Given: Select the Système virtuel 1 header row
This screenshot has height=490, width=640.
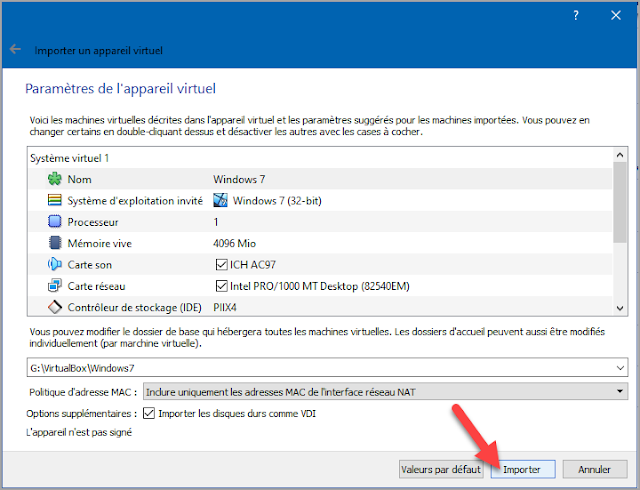Looking at the screenshot, I should [320, 158].
